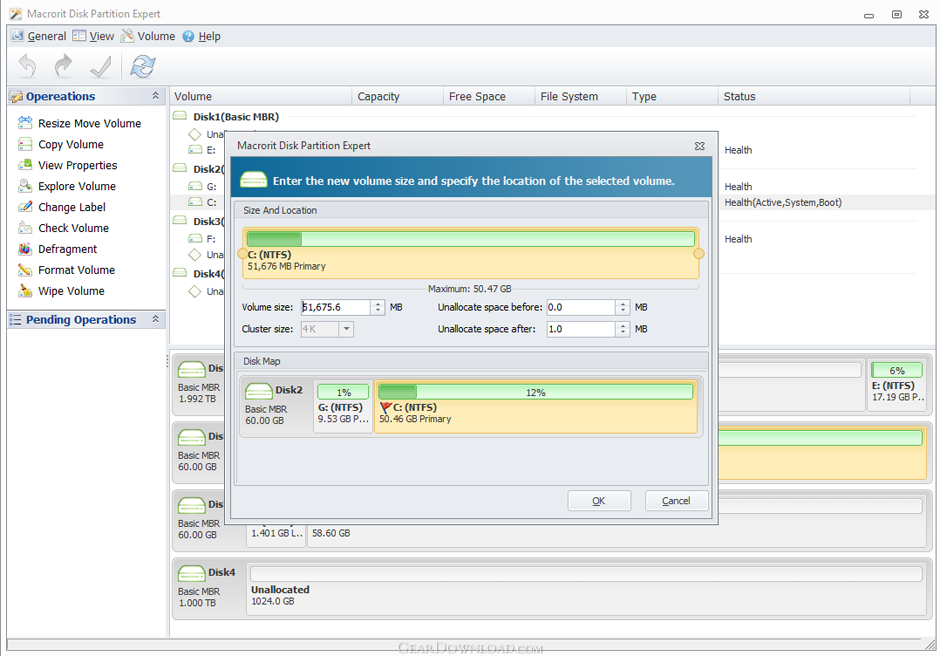
Task: Increase Unallocate space after value
Action: pyautogui.click(x=623, y=325)
